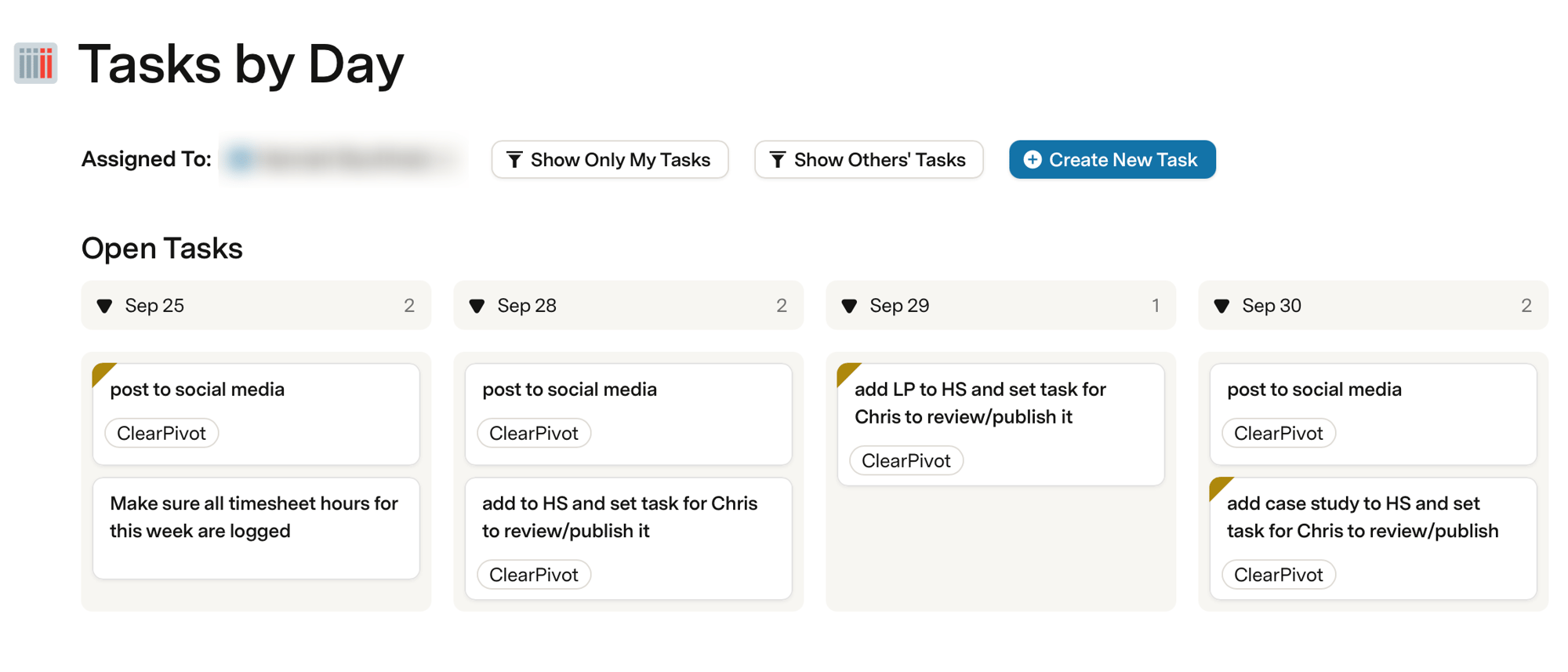Screen dimensions: 1568x672
Task: Click the Sep 30 date label
Action: [x=1272, y=306]
